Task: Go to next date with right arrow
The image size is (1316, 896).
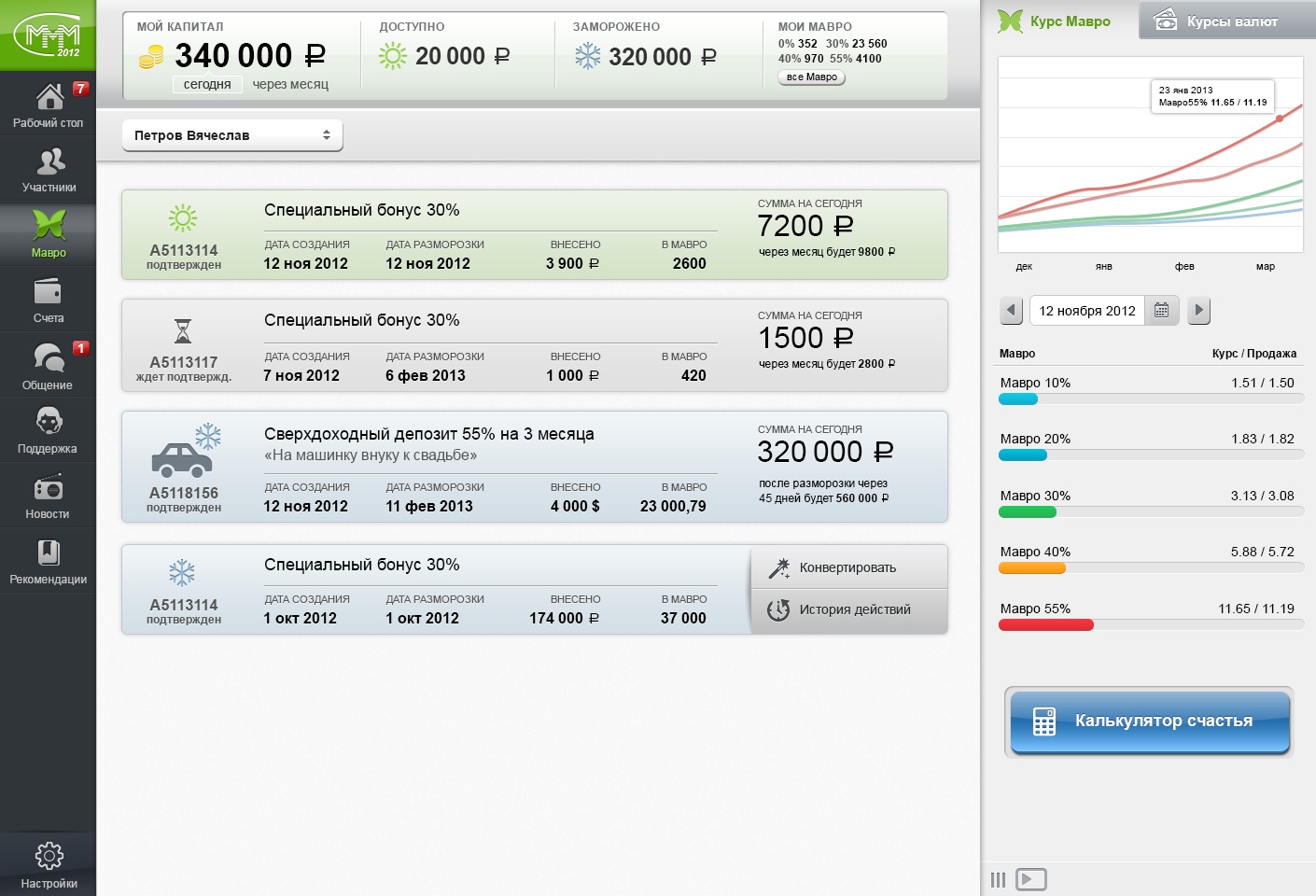Action: tap(1199, 310)
